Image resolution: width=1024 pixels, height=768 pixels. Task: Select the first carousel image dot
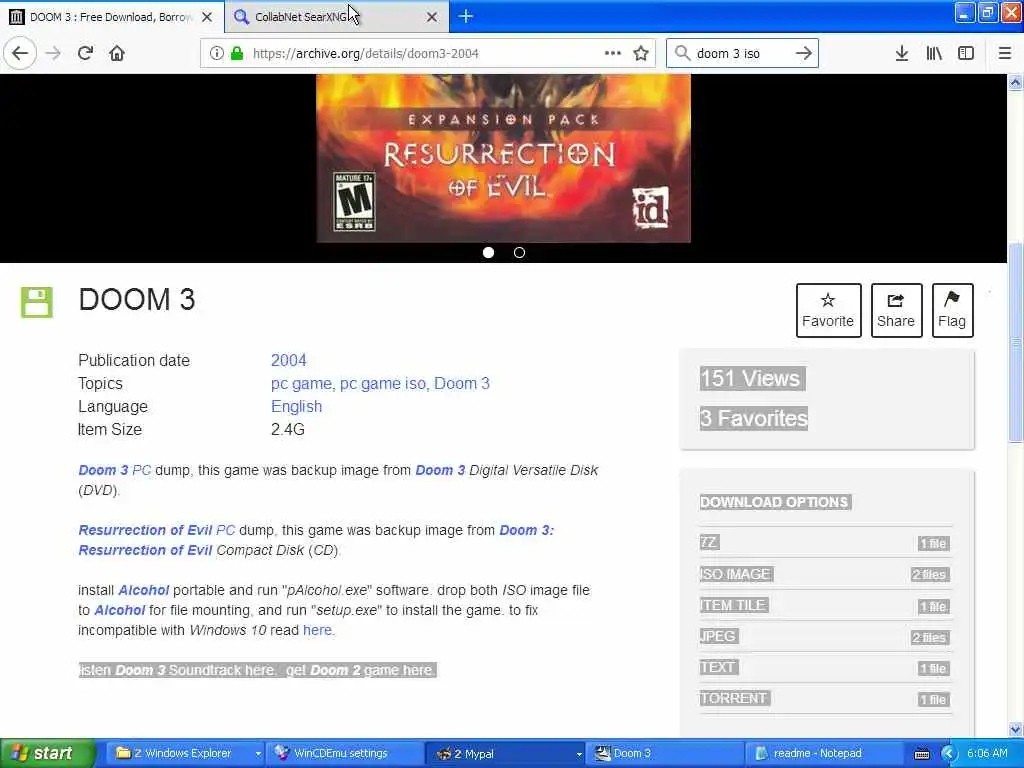[x=488, y=253]
